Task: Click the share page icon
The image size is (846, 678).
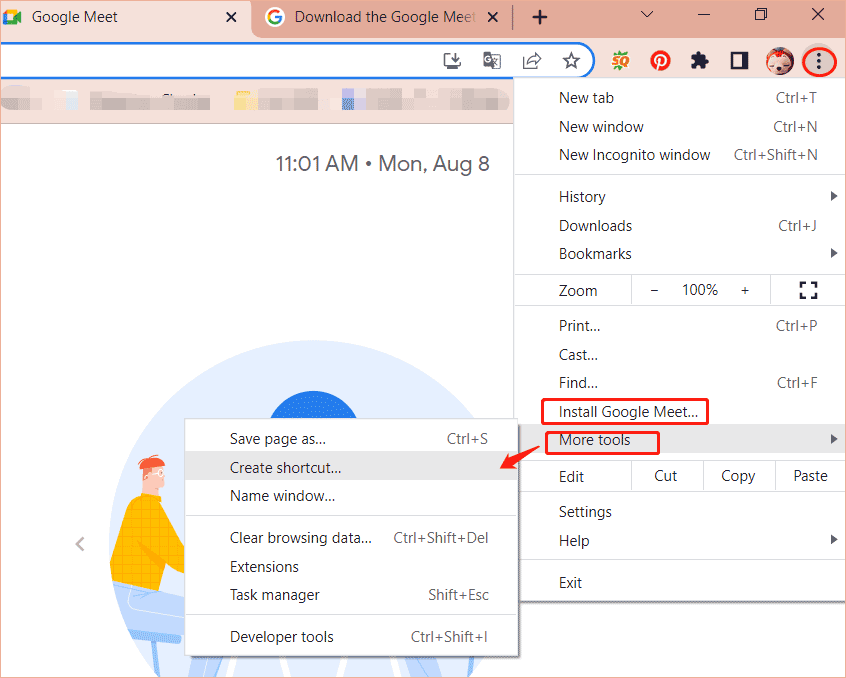Action: point(531,61)
